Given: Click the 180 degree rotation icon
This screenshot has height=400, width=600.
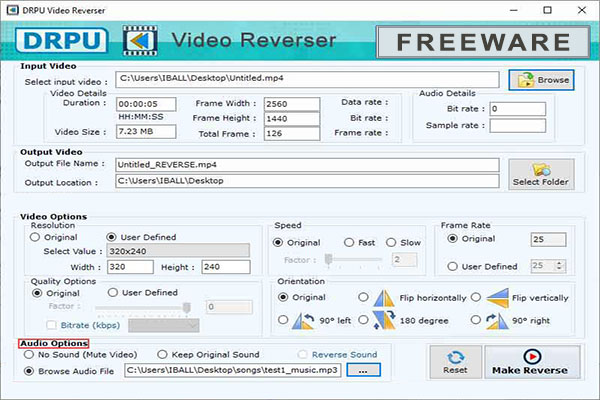Looking at the screenshot, I should (x=384, y=320).
